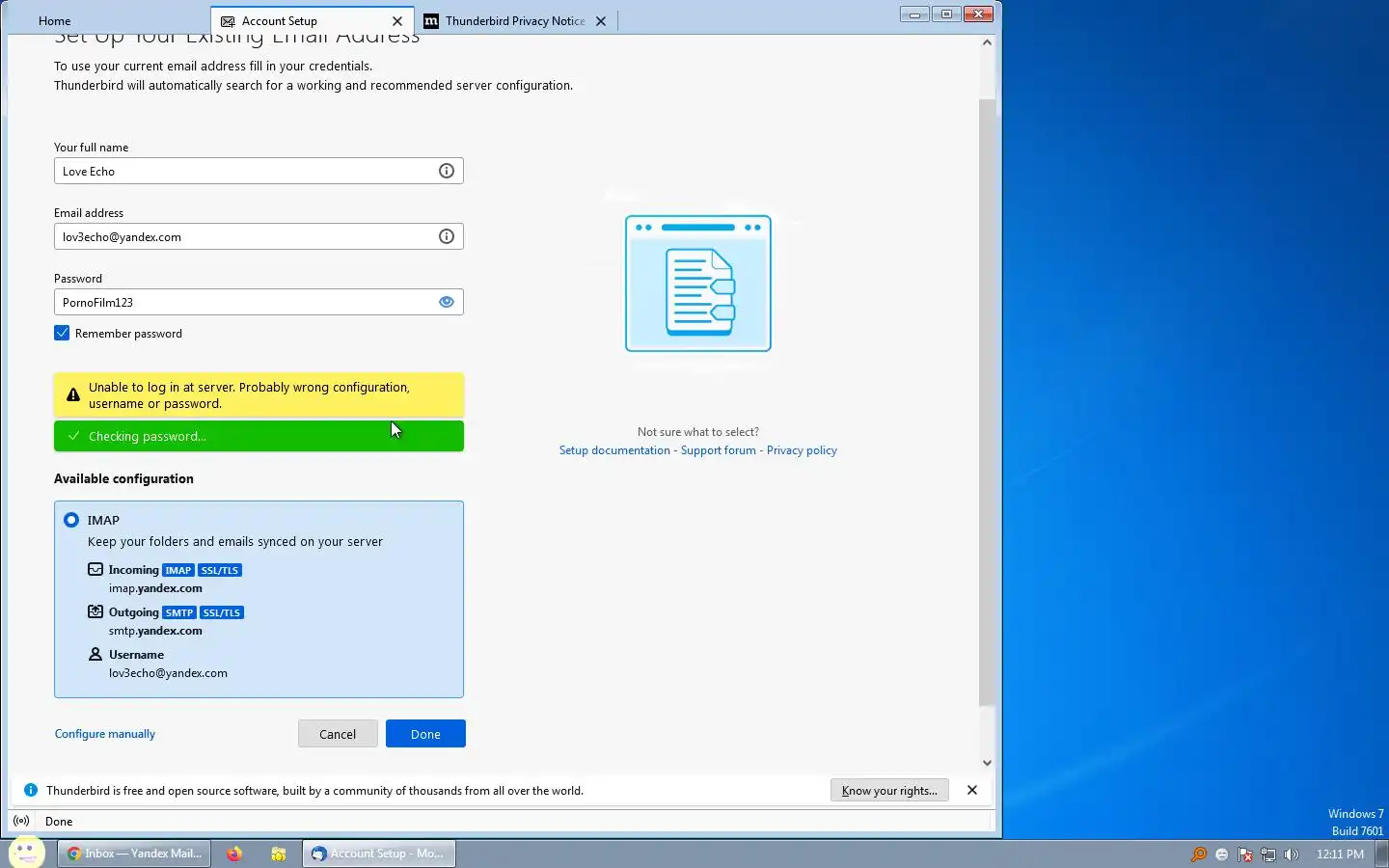Viewport: 1389px width, 868px height.
Task: Click the Know your rights button
Action: [889, 790]
